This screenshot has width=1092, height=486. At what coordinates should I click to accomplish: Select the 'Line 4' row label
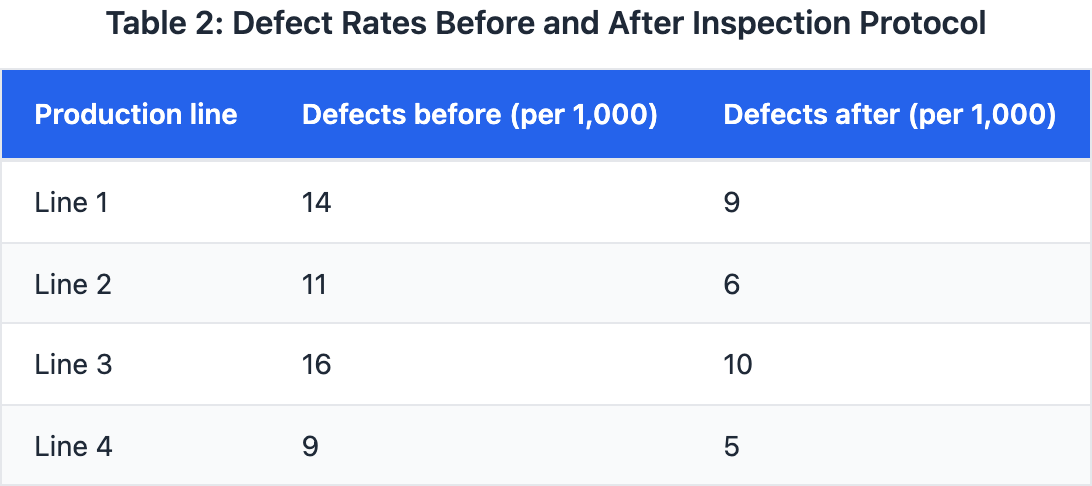pyautogui.click(x=73, y=446)
